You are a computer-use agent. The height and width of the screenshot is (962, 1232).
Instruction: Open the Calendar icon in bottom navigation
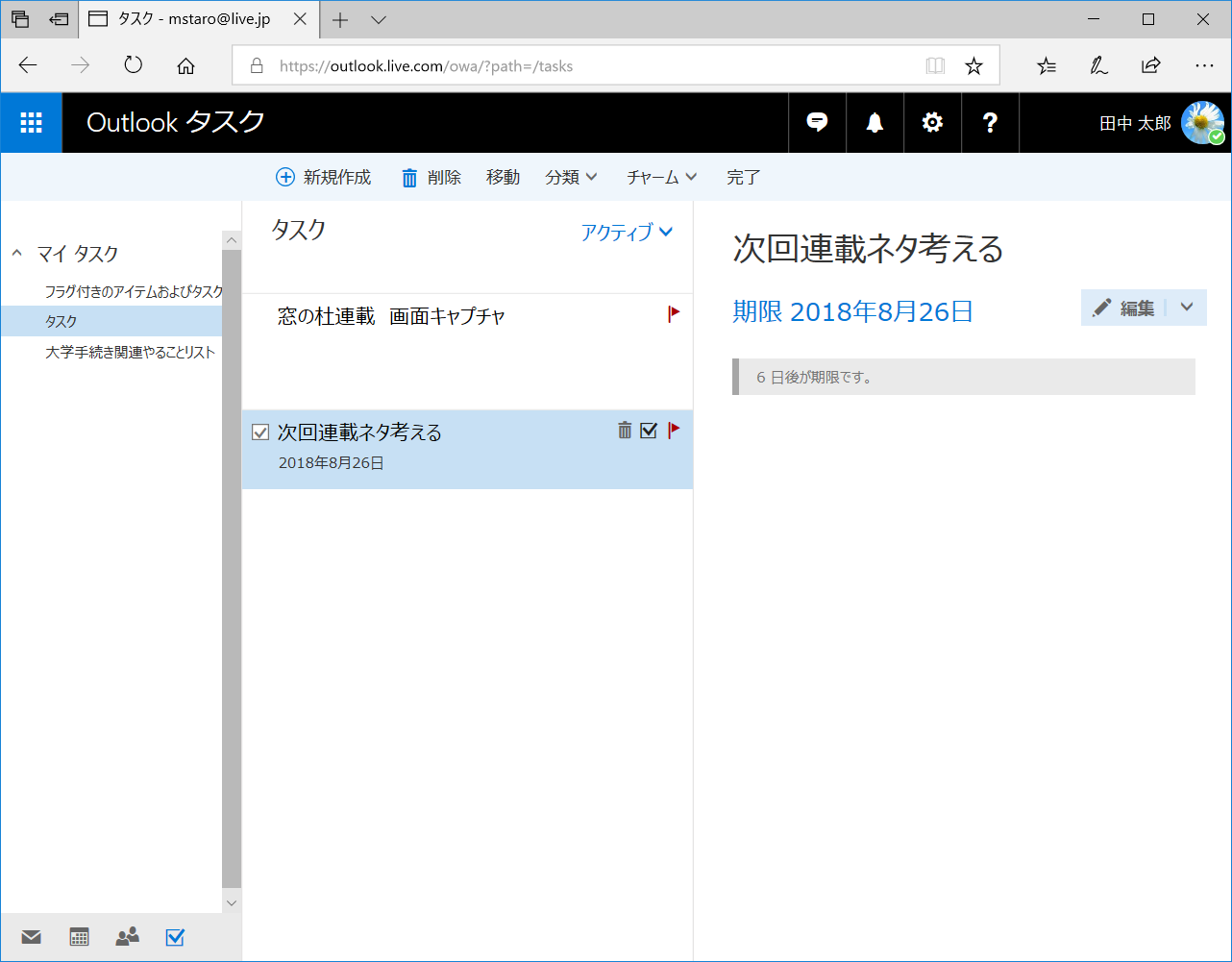click(79, 937)
